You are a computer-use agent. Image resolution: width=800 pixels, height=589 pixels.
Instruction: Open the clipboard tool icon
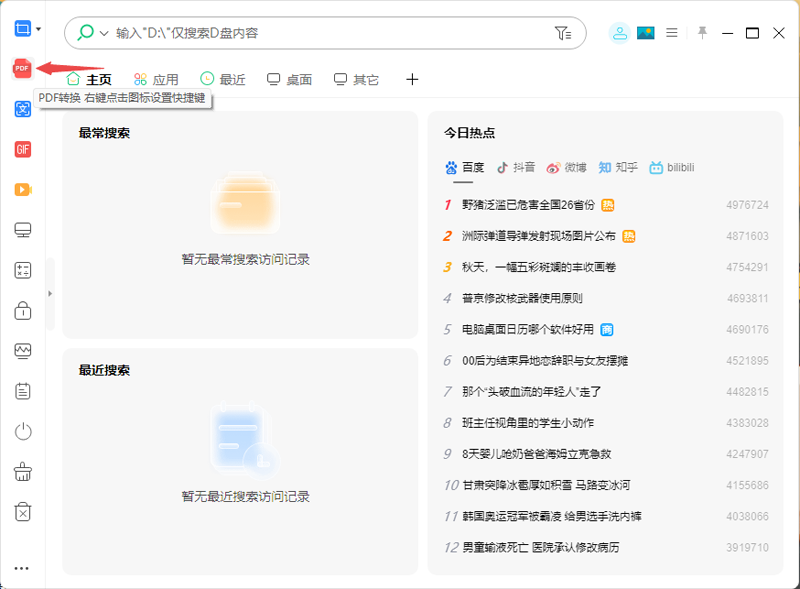(21, 390)
